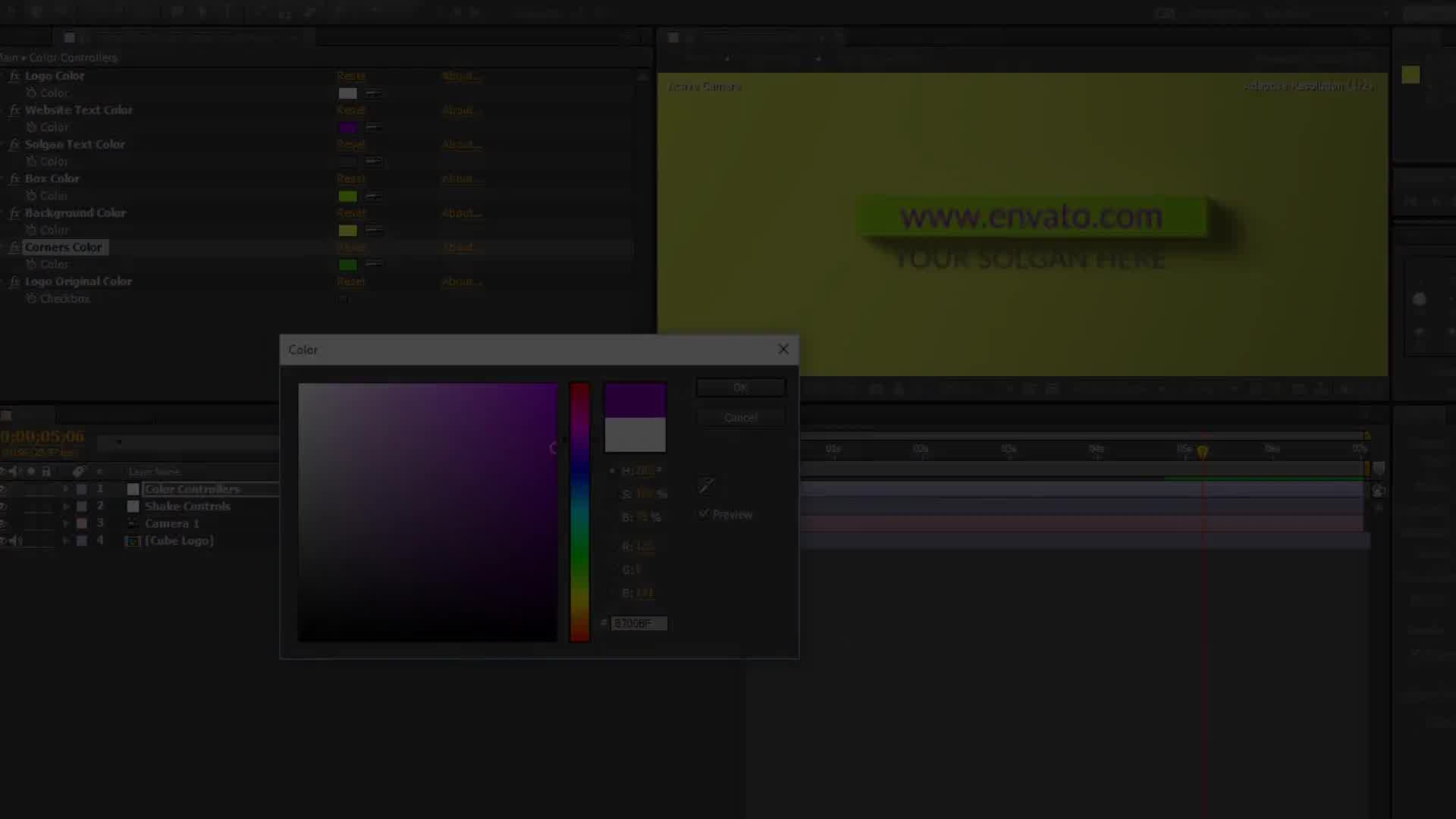Click the fx icon beside Solgan Text Color
1456x819 pixels.
point(14,144)
